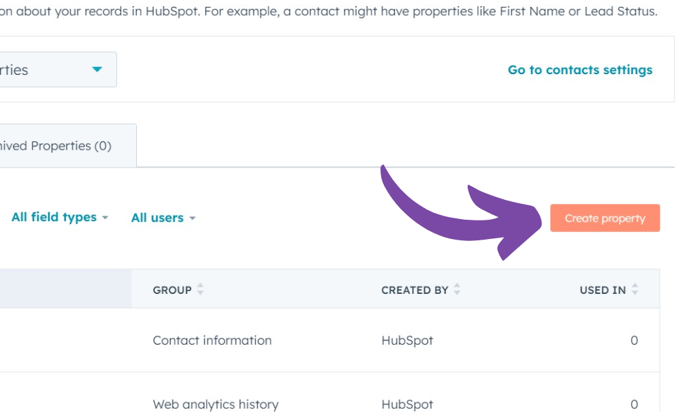This screenshot has width=688, height=412.
Task: Click the description text about HubSpot records
Action: click(x=330, y=12)
